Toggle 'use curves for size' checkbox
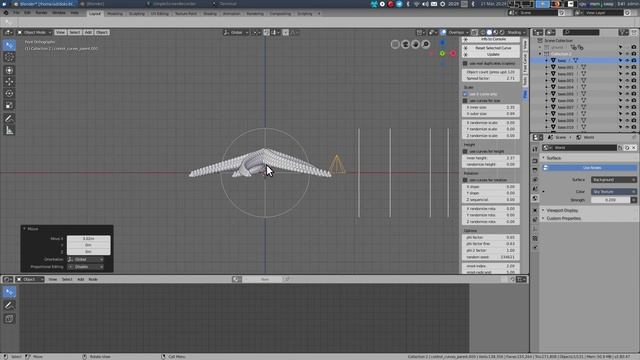Screen dimensions: 640x360 point(465,100)
